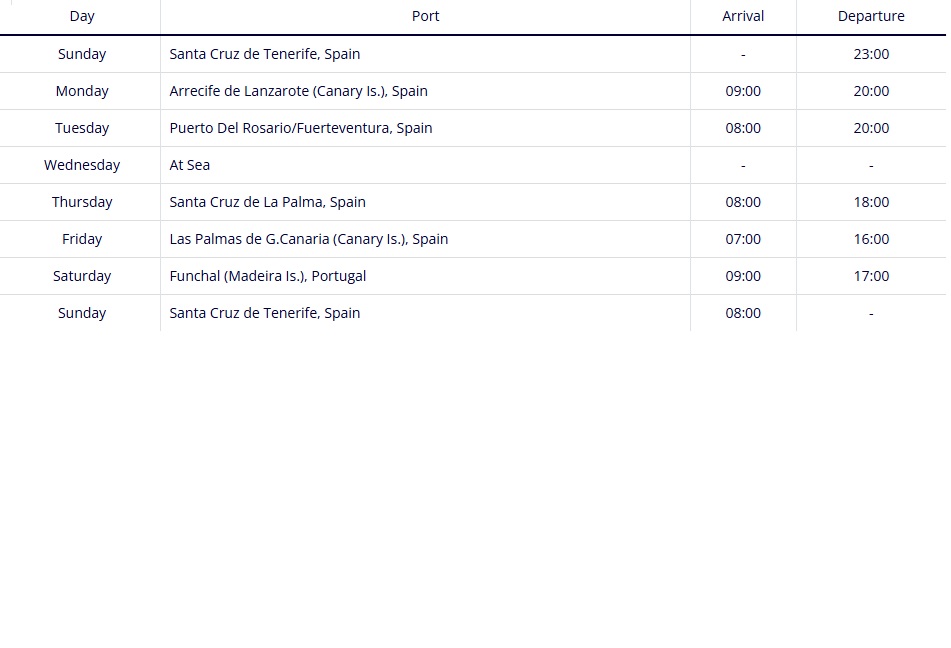Select the 07:00 arrival time

pyautogui.click(x=743, y=239)
